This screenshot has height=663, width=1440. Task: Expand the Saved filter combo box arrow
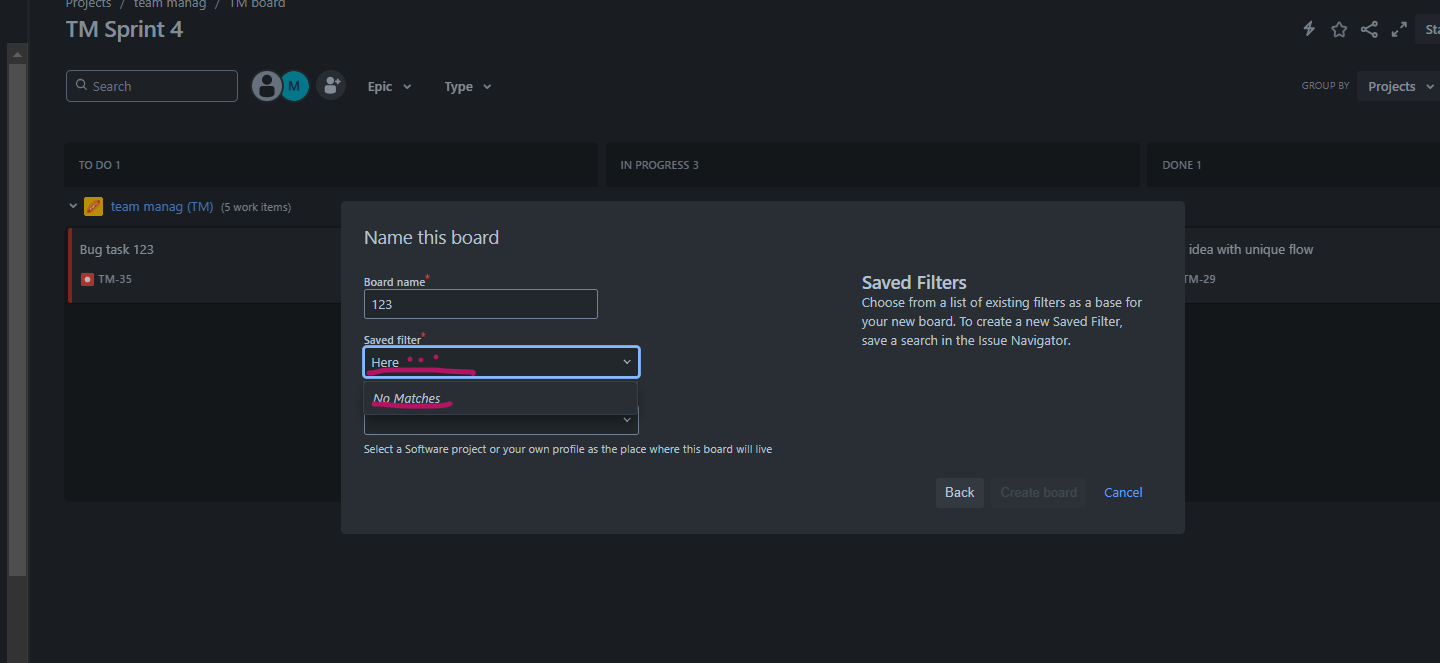pos(627,362)
